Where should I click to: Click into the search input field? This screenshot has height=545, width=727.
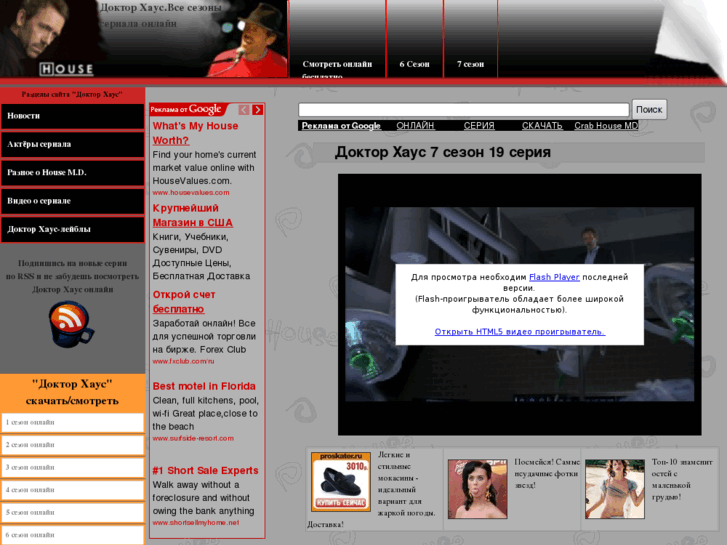point(464,110)
